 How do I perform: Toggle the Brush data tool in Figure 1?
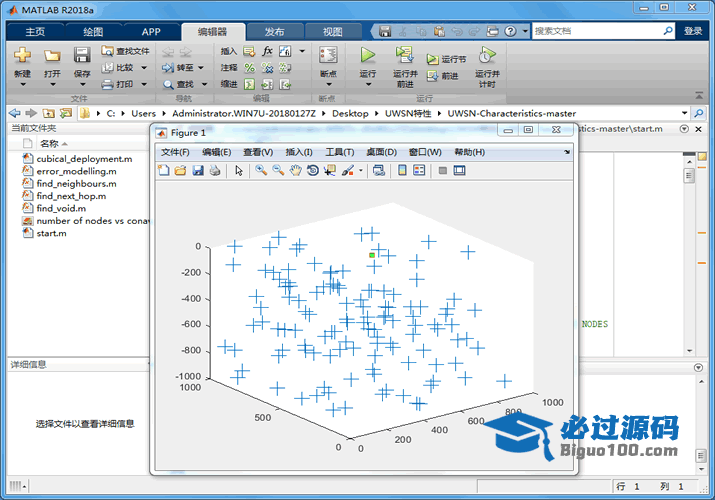[x=348, y=170]
